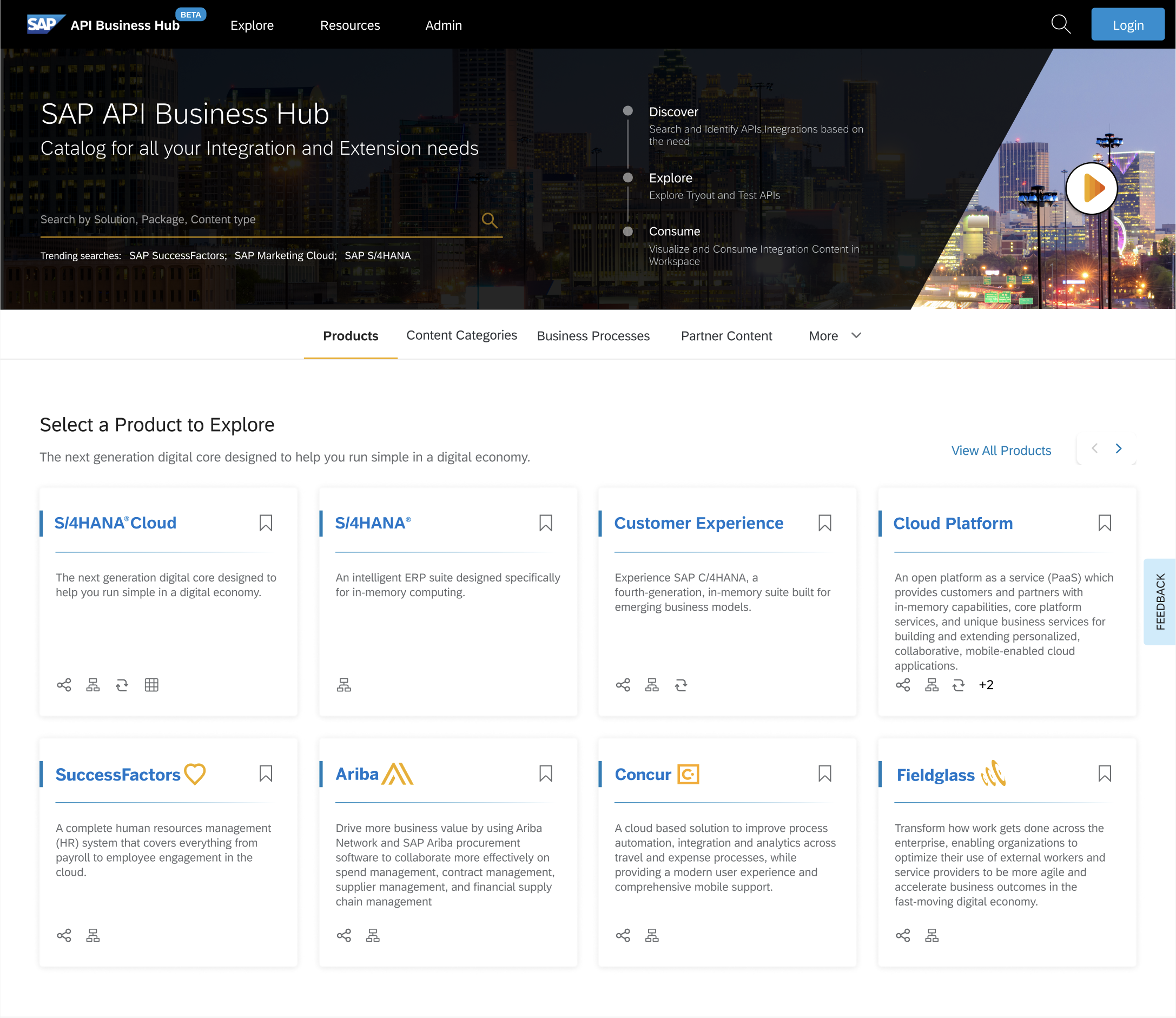Toggle the bookmark on the Concur card
Viewport: 1176px width, 1018px height.
pos(825,774)
